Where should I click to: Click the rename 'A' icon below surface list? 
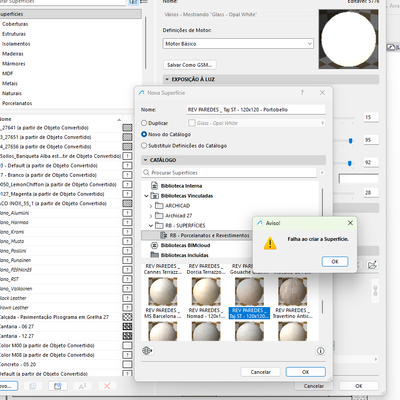(82, 386)
